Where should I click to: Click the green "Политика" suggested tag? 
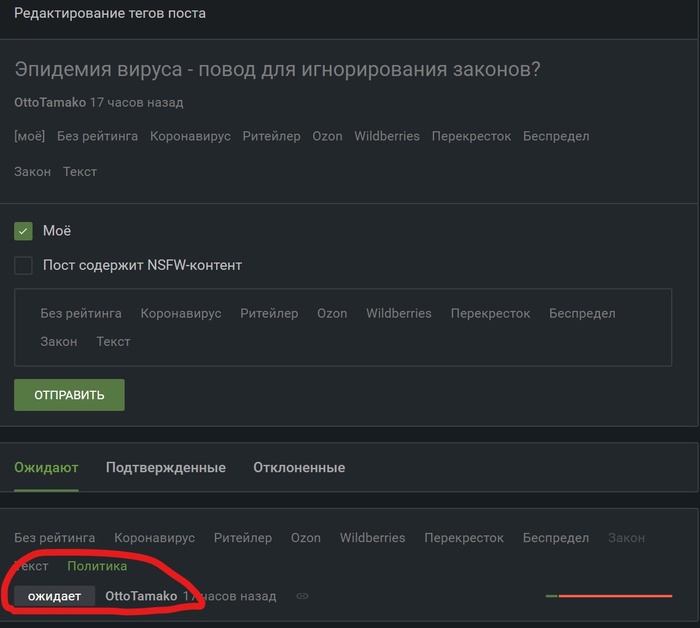click(x=97, y=566)
